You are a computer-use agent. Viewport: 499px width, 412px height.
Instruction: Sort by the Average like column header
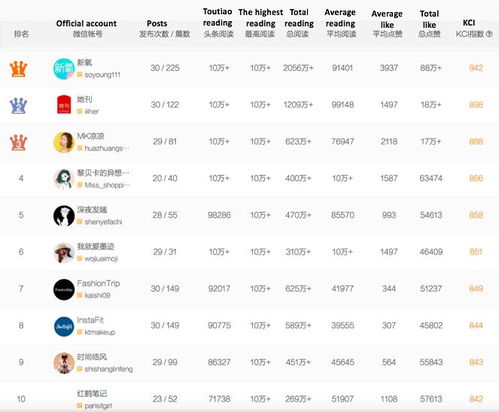pyautogui.click(x=387, y=19)
